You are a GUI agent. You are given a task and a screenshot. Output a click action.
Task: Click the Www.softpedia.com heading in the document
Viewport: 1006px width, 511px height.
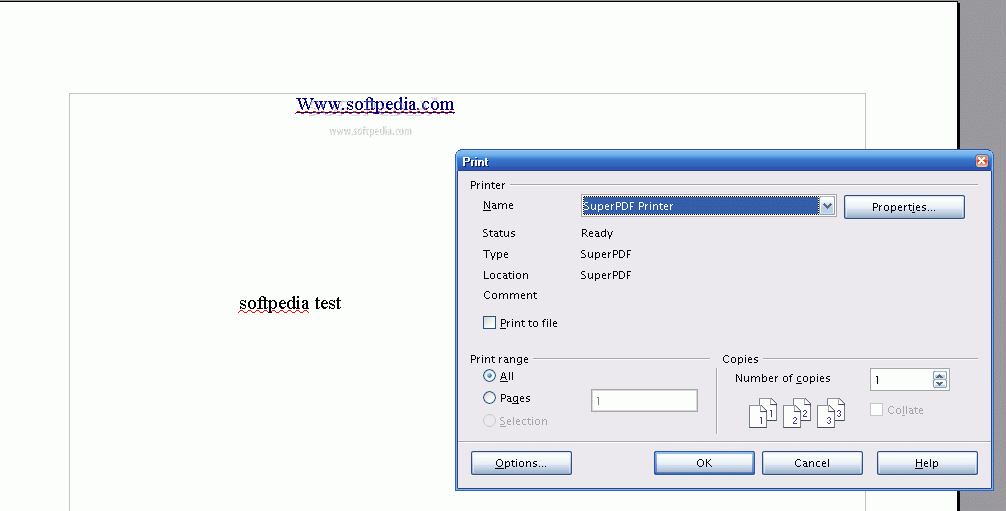coord(375,104)
